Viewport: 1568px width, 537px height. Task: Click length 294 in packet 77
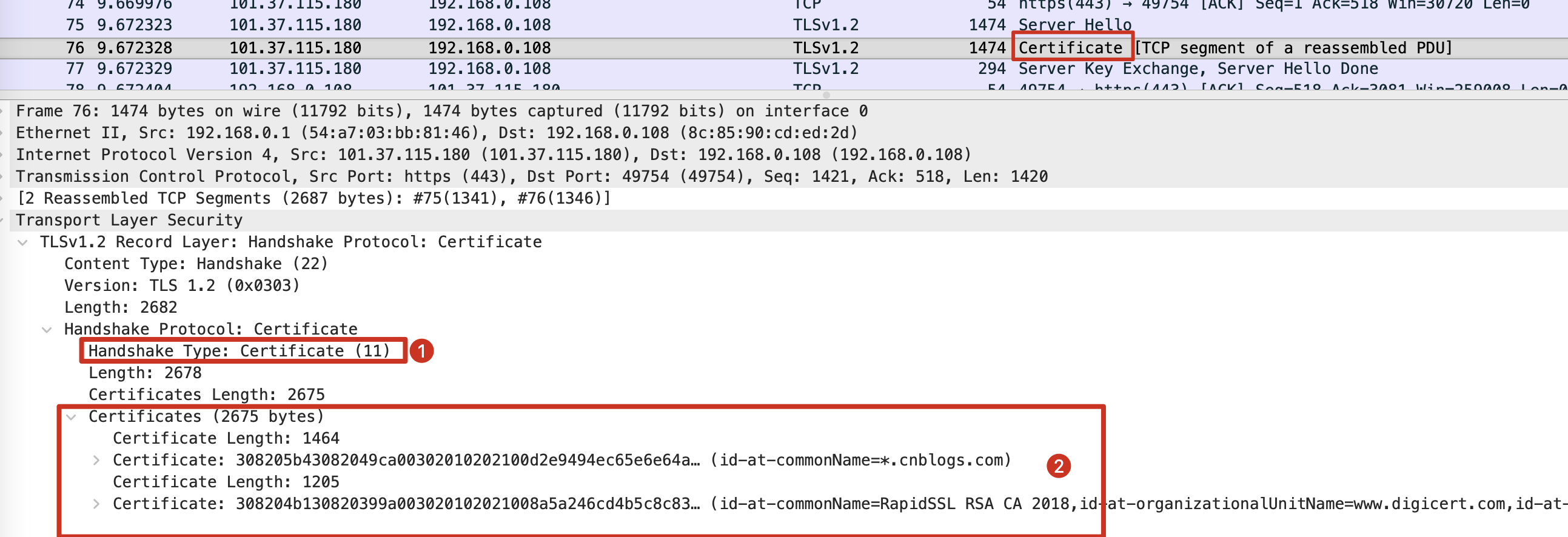991,68
